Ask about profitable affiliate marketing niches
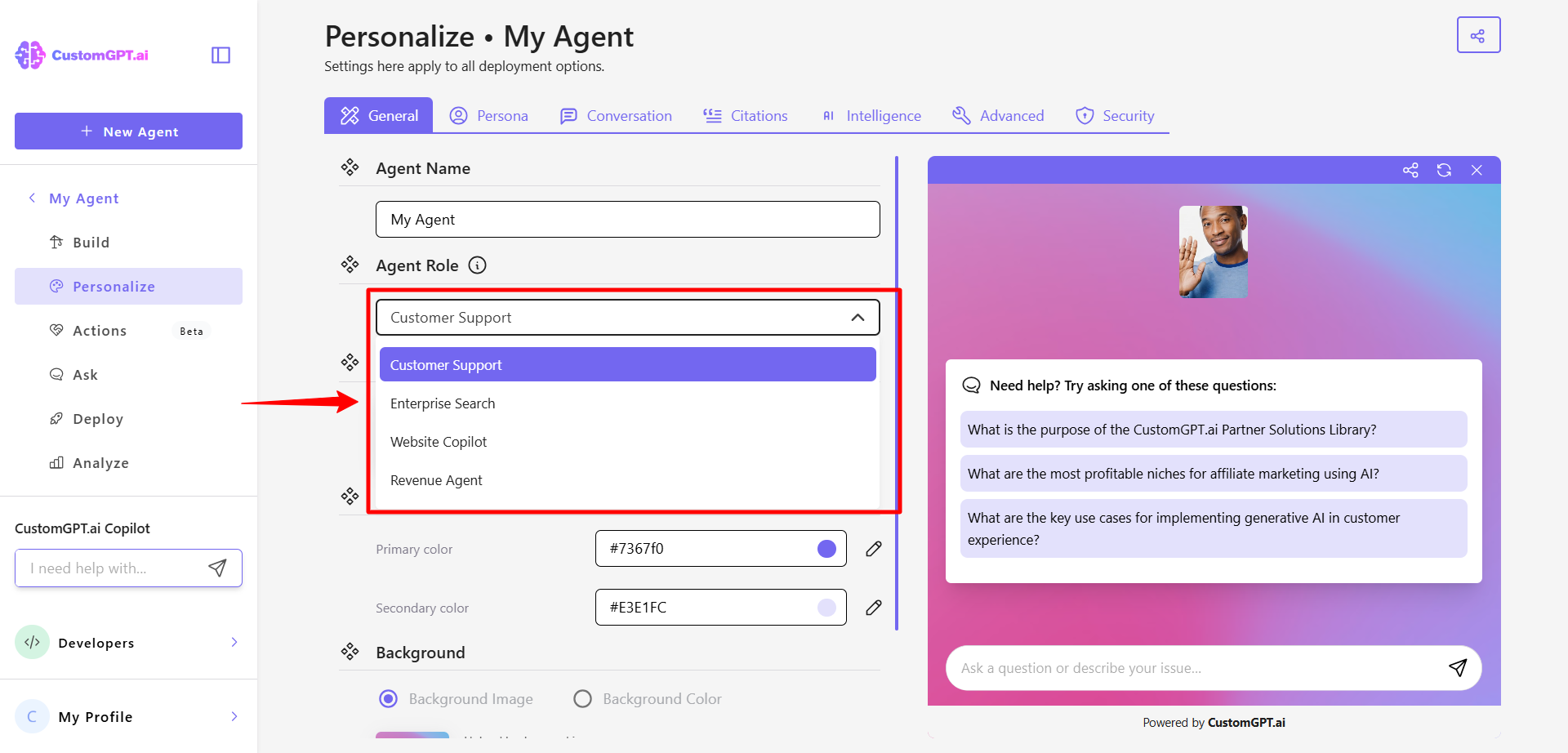The width and height of the screenshot is (1568, 753). click(1214, 474)
